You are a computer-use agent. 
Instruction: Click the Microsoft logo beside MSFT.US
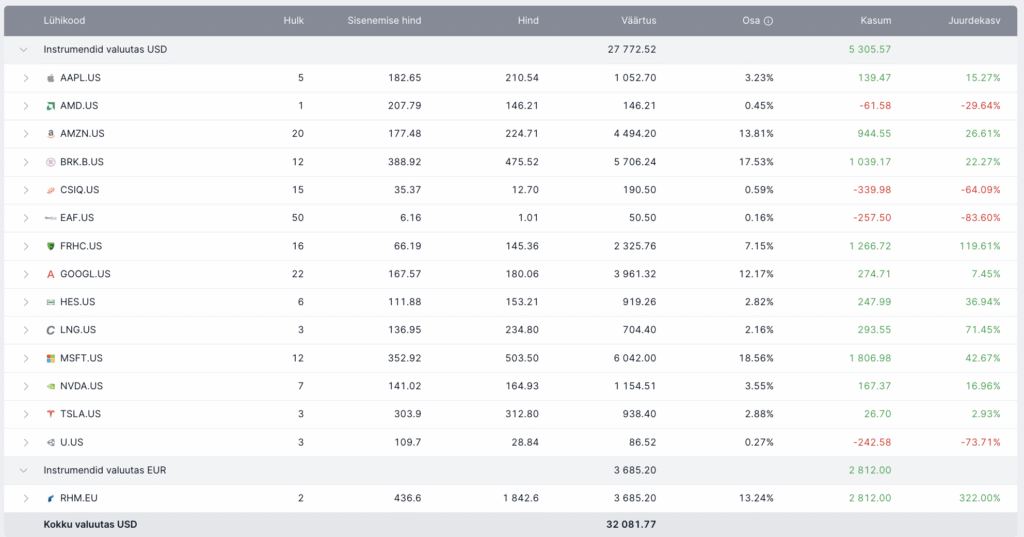click(x=50, y=359)
